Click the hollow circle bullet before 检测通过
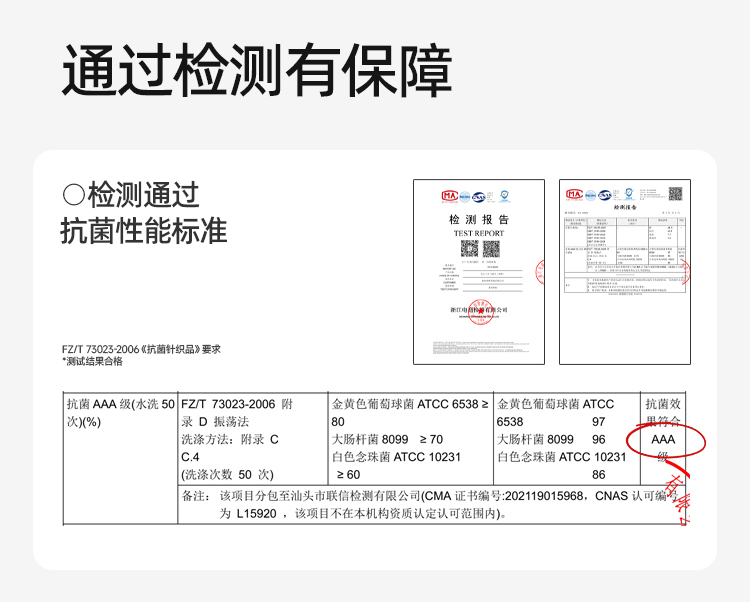The width and height of the screenshot is (750, 602). coord(74,195)
